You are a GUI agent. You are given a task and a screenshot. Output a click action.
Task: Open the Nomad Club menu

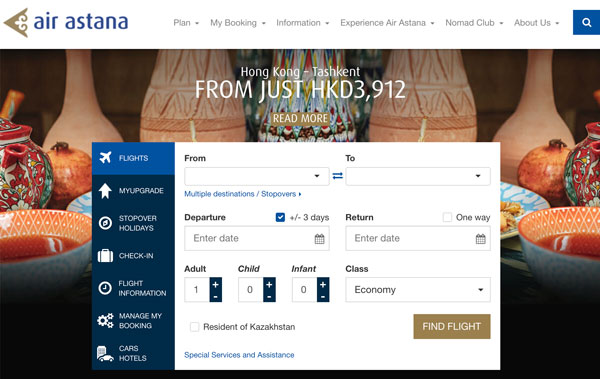click(x=474, y=23)
